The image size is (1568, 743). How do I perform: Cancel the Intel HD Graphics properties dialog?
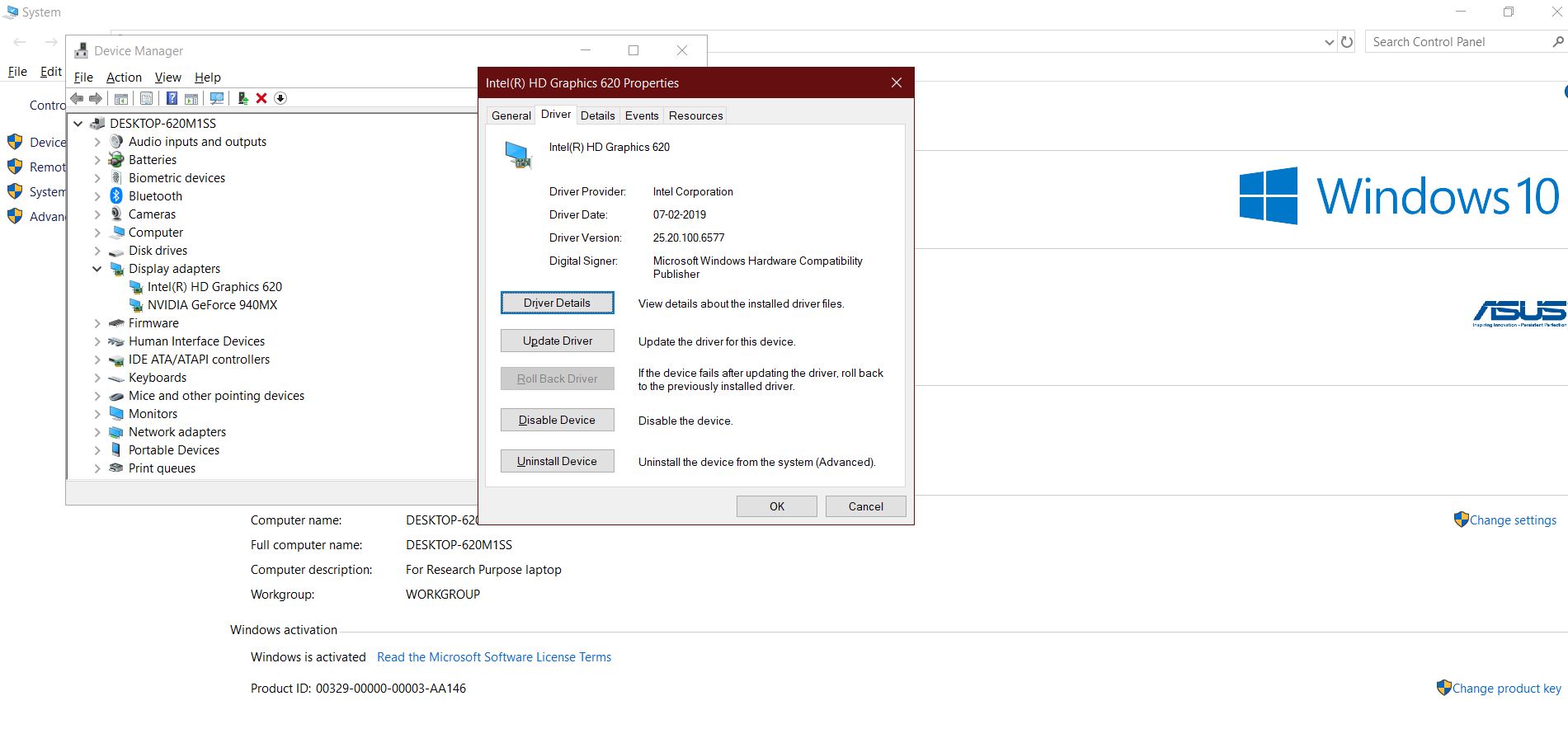(866, 506)
